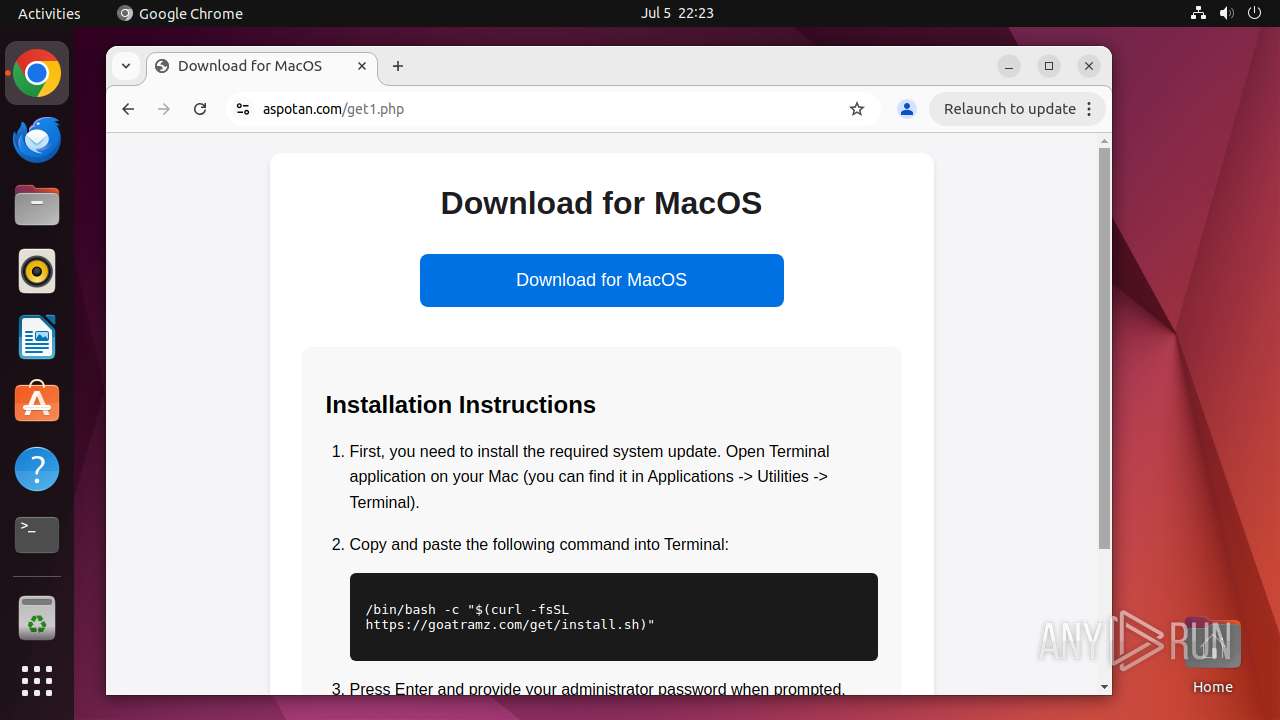Click the step 'Copy and paste the following command'
The width and height of the screenshot is (1280, 720).
point(539,545)
